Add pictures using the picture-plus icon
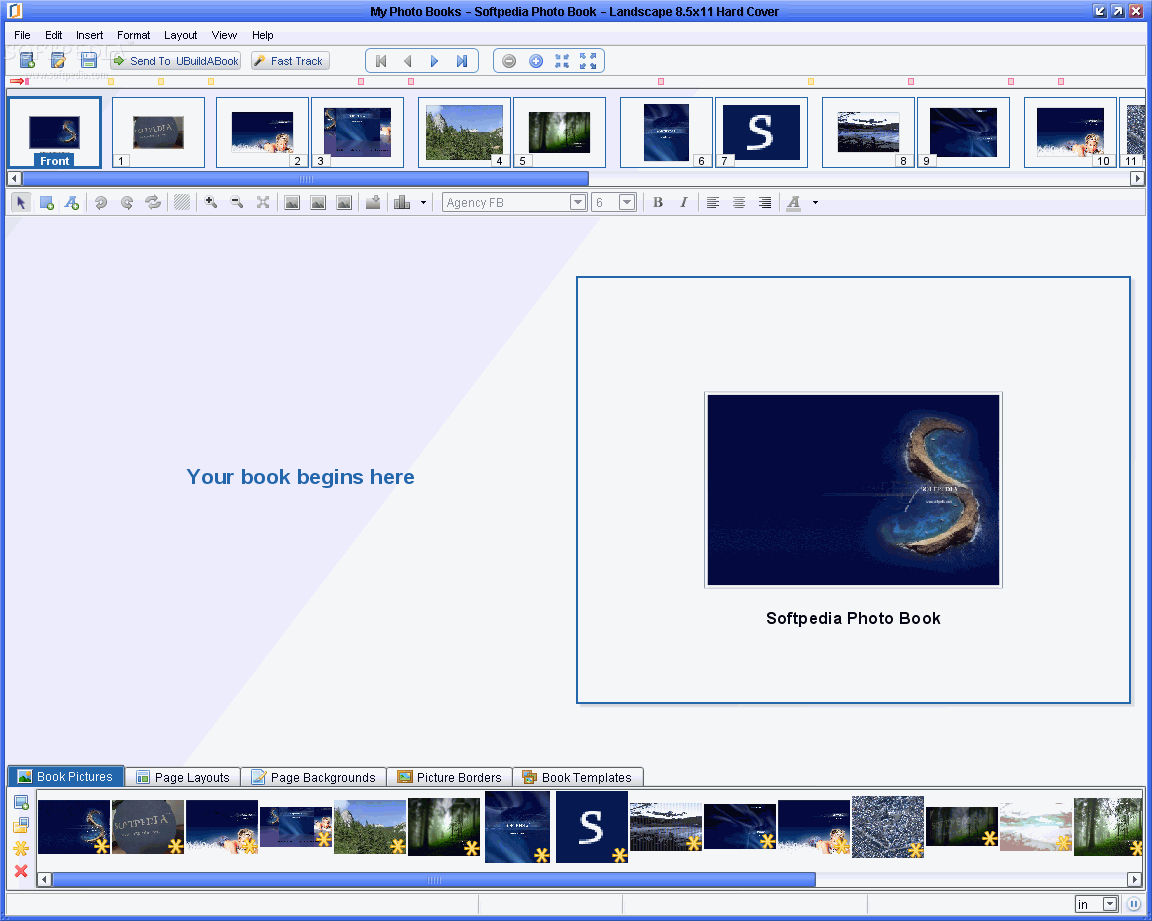The height and width of the screenshot is (921, 1152). (x=21, y=802)
